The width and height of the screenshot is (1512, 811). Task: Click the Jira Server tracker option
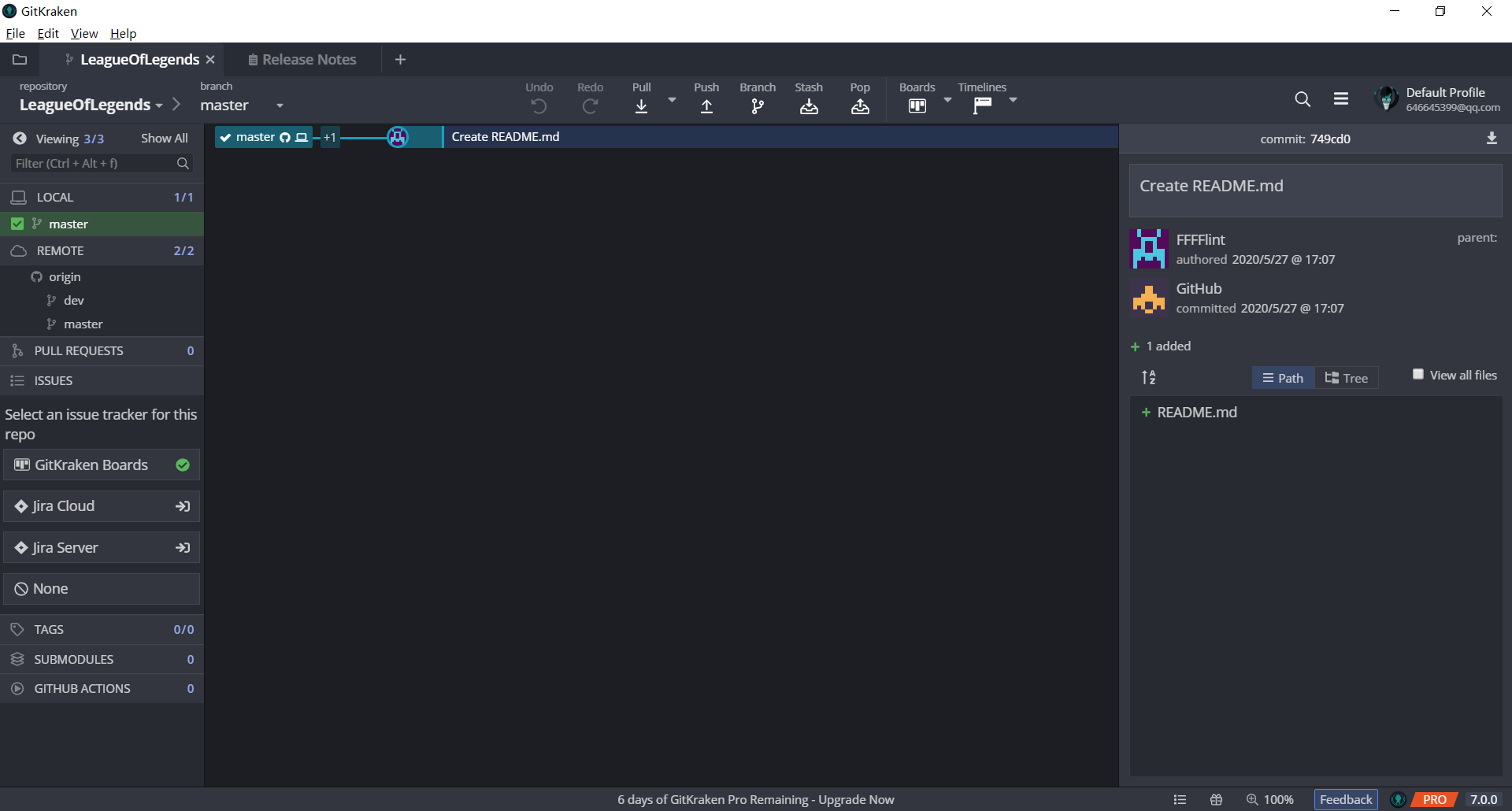point(102,548)
